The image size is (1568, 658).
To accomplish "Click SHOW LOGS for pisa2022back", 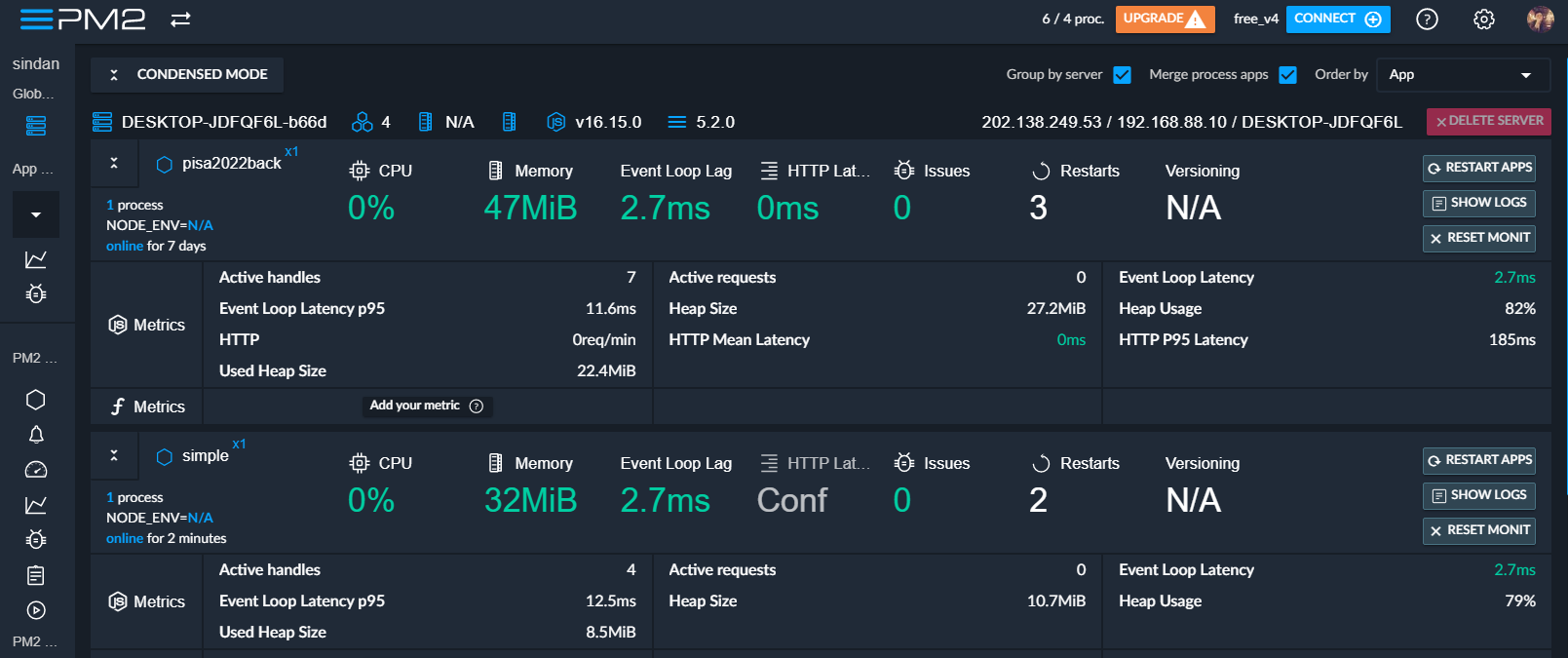I will [1479, 203].
